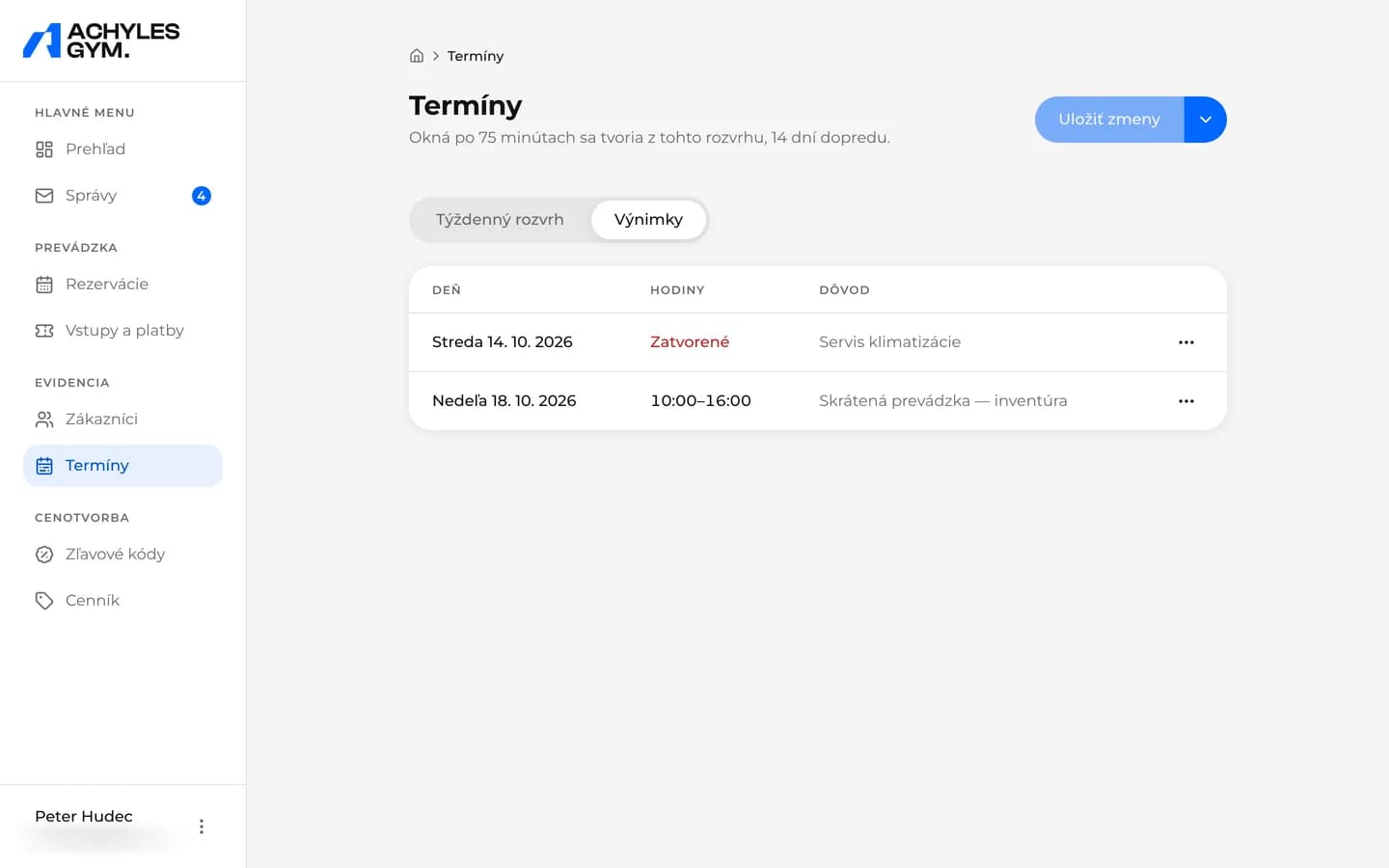The width and height of the screenshot is (1389, 868).
Task: Click the Rezervácie calendar icon
Action: click(x=44, y=285)
